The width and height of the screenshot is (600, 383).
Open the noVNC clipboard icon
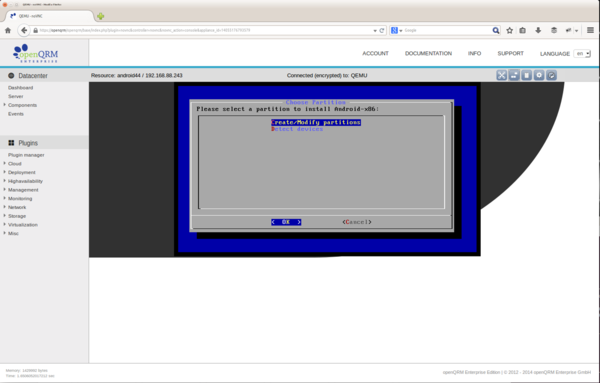pyautogui.click(x=527, y=75)
